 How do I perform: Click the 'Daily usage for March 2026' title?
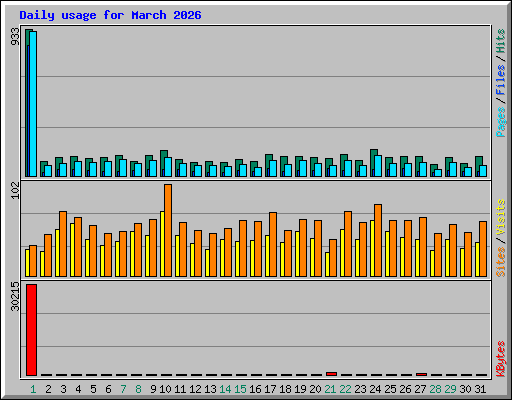(x=110, y=15)
